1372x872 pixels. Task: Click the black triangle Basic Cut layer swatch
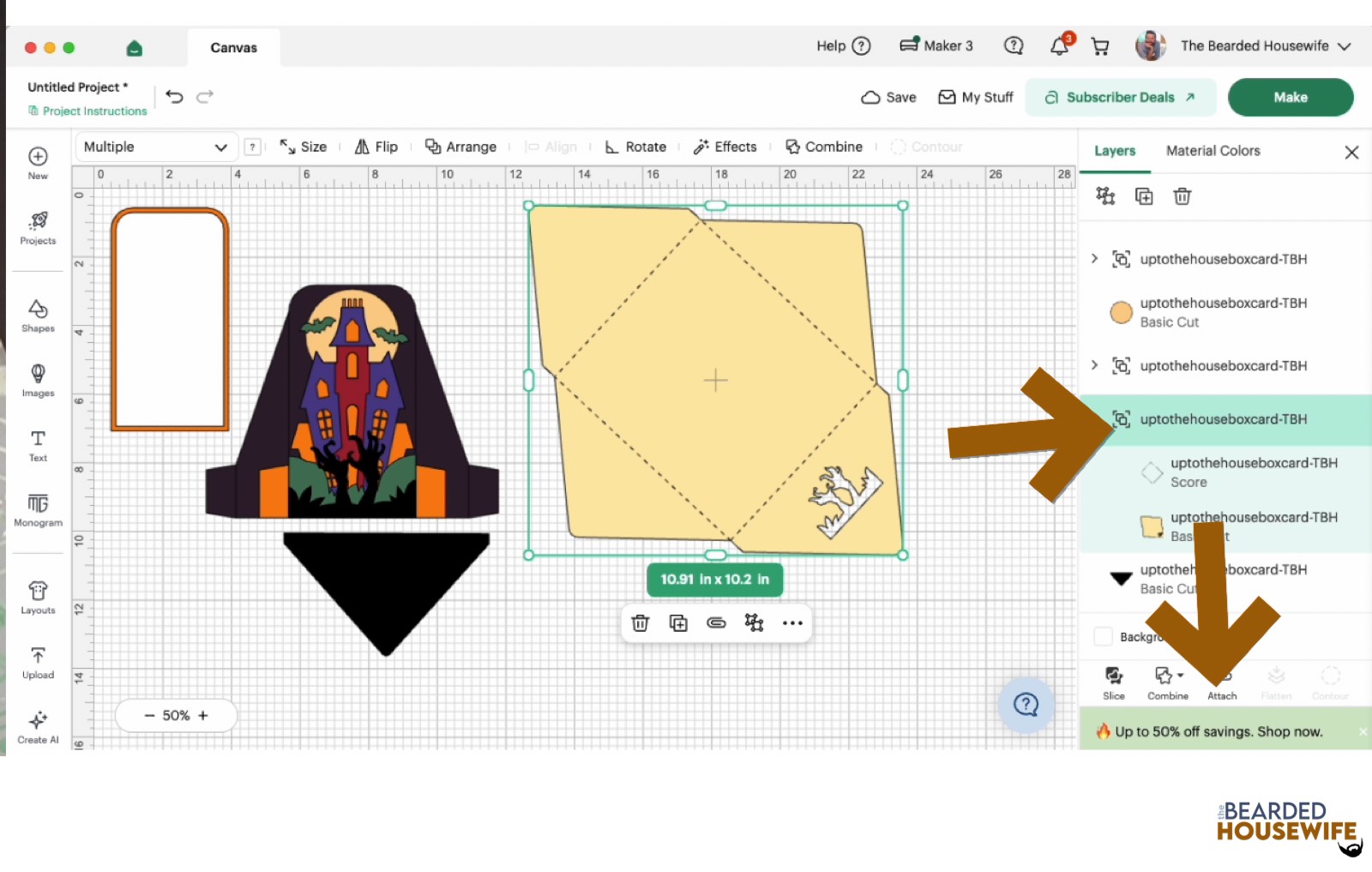[1121, 579]
